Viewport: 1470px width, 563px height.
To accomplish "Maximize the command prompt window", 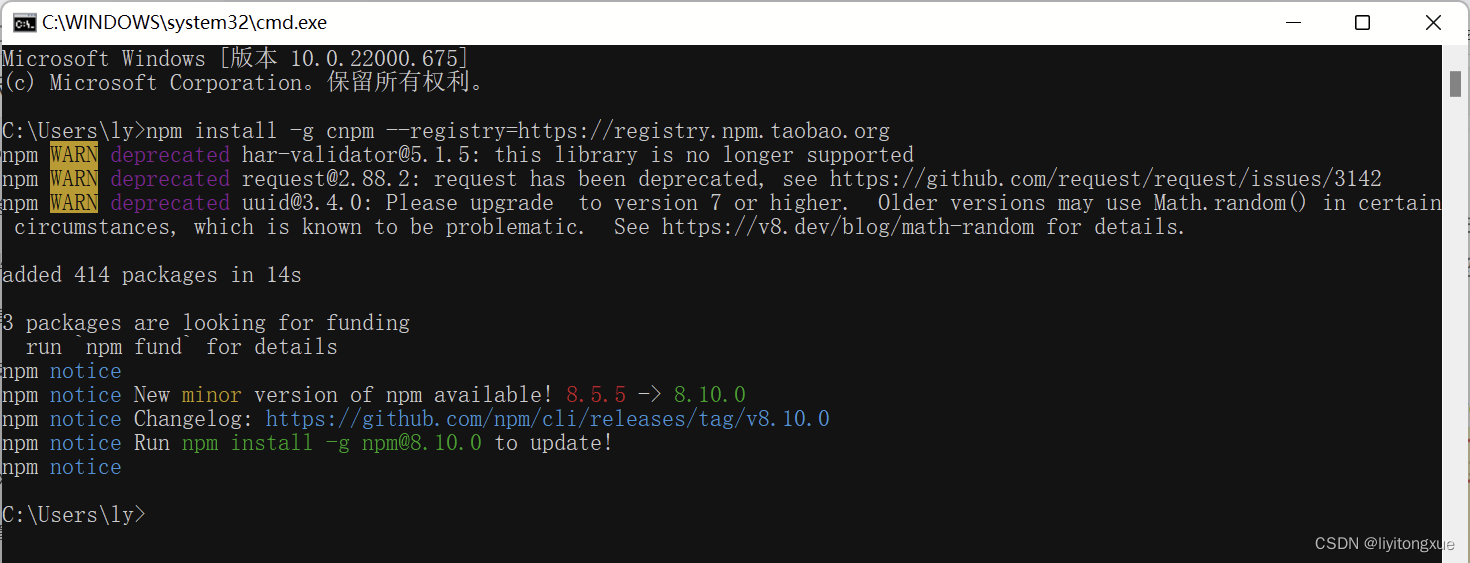I will [x=1362, y=22].
